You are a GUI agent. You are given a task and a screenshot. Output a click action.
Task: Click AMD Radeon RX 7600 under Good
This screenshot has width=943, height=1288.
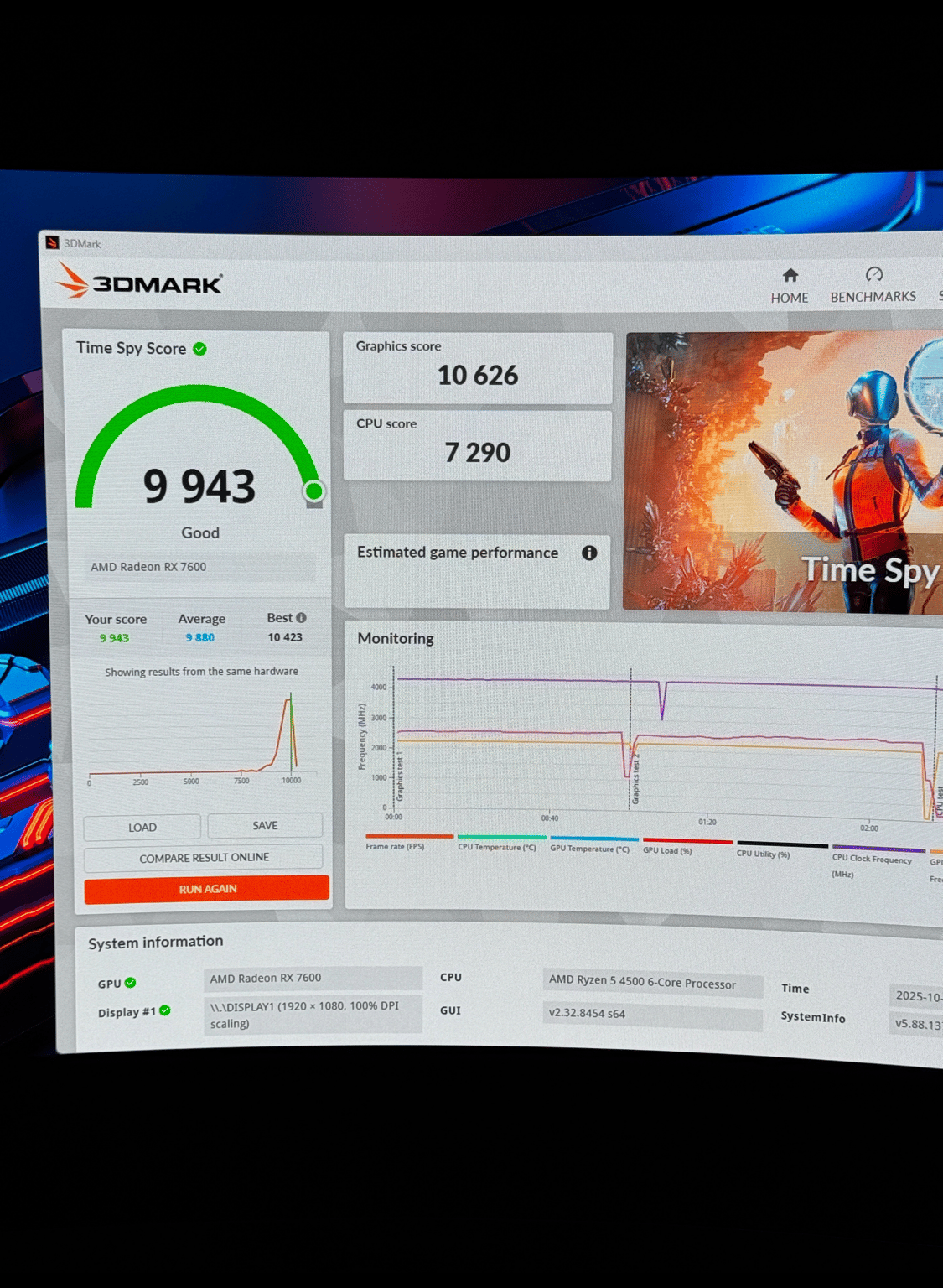pyautogui.click(x=148, y=567)
